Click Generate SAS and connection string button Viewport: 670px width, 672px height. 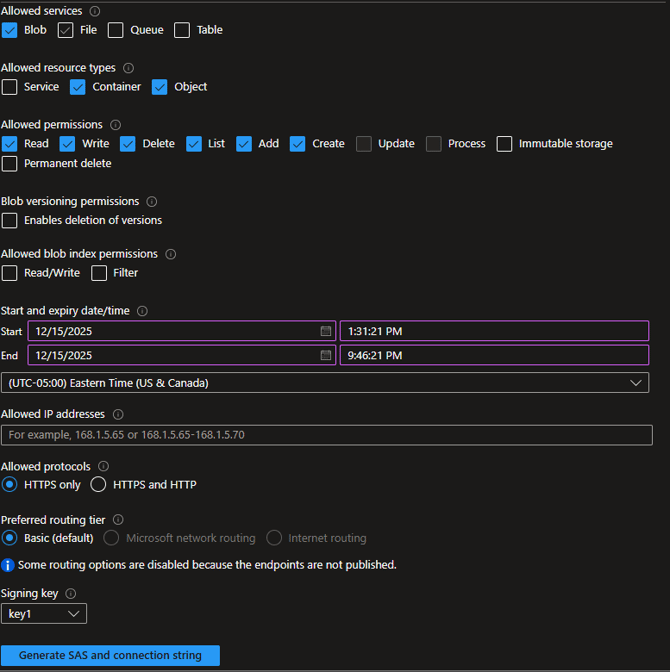point(110,656)
